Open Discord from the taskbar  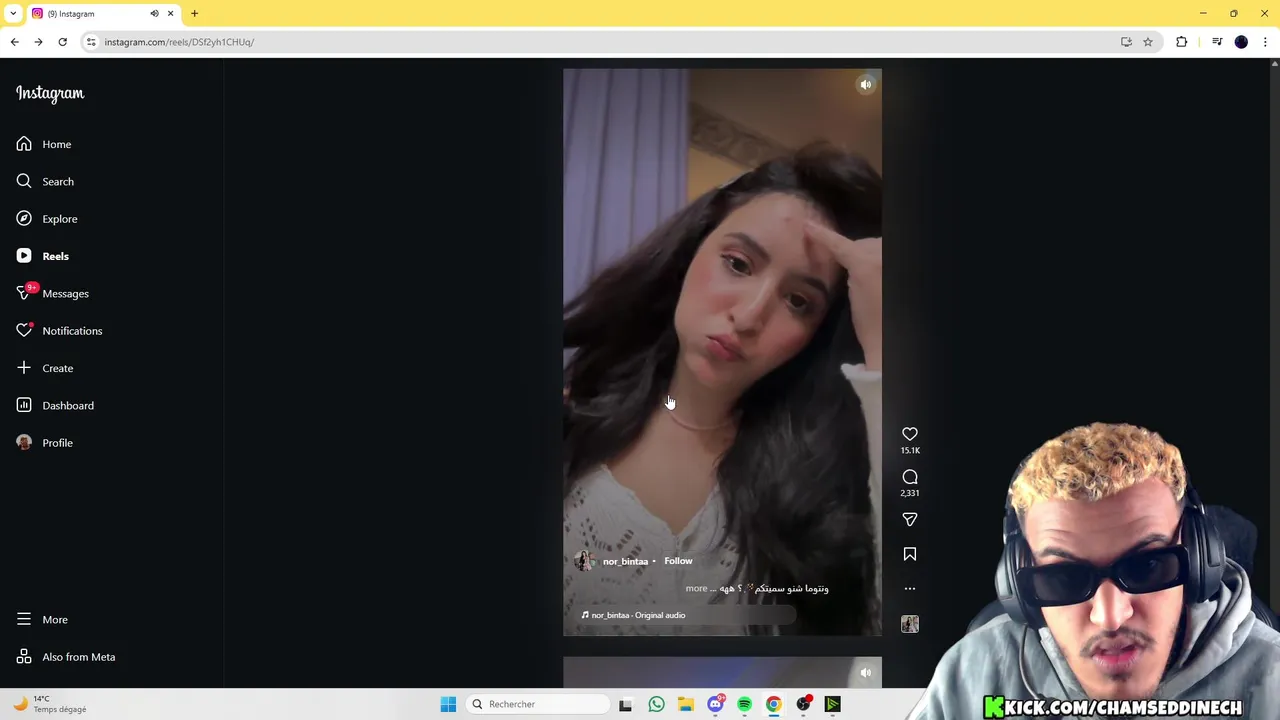point(715,704)
